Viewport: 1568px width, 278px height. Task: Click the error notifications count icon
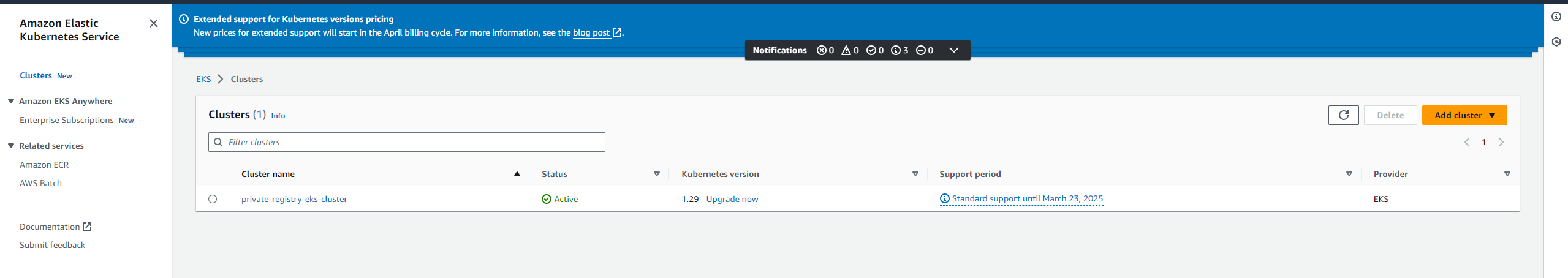(x=821, y=50)
